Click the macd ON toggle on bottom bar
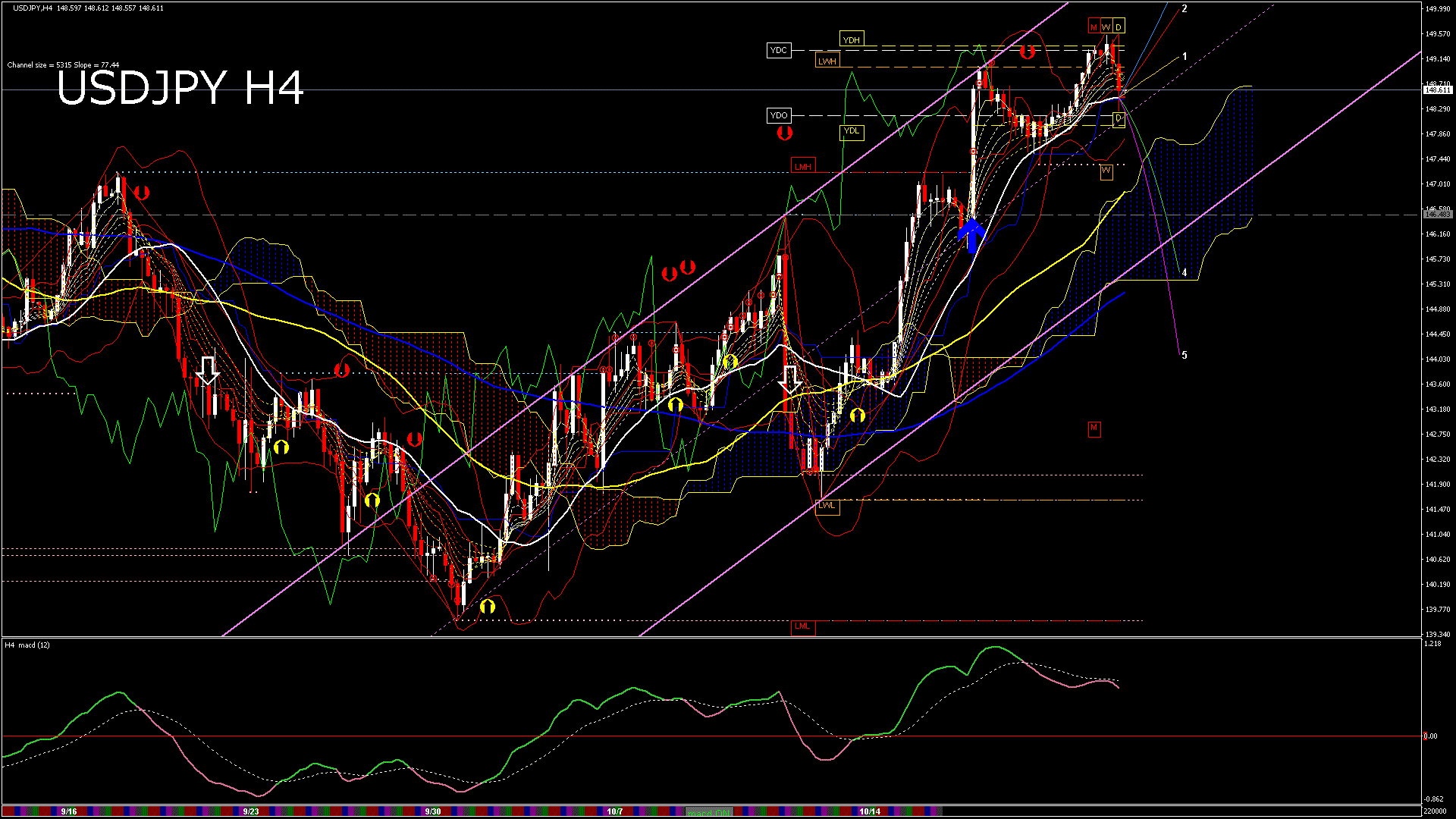 708,812
